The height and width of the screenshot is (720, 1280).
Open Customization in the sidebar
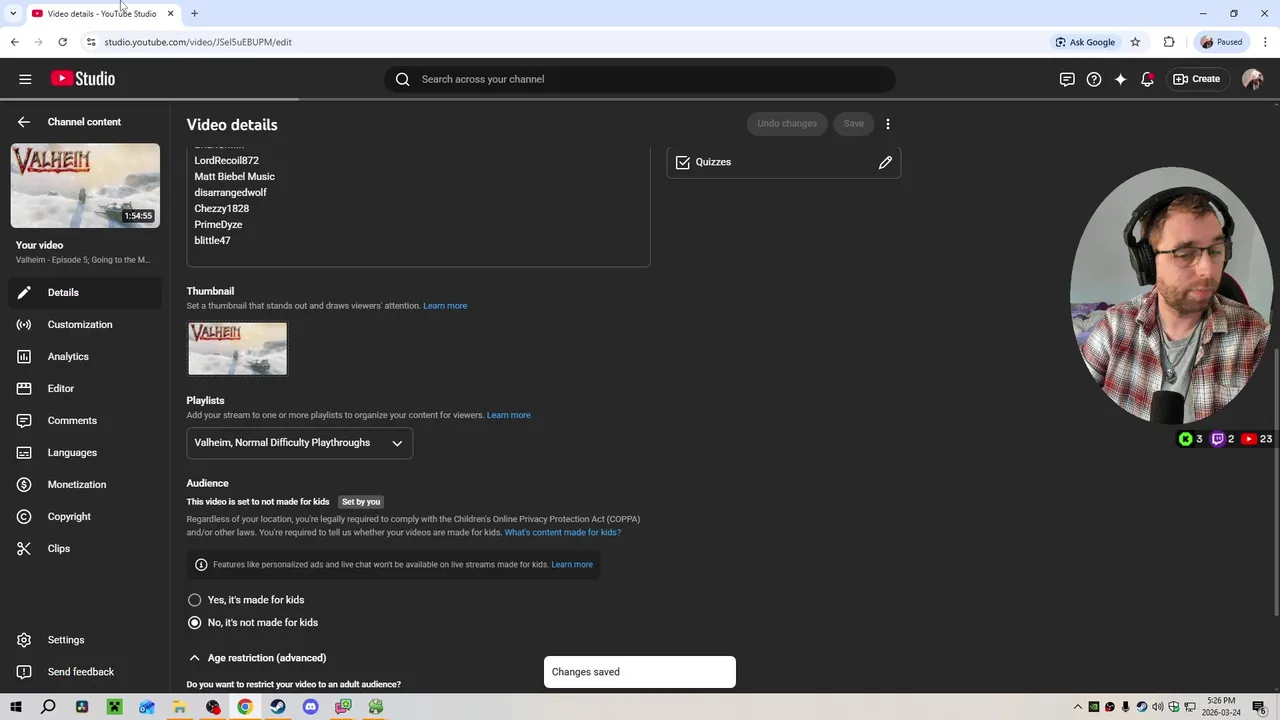(85, 324)
